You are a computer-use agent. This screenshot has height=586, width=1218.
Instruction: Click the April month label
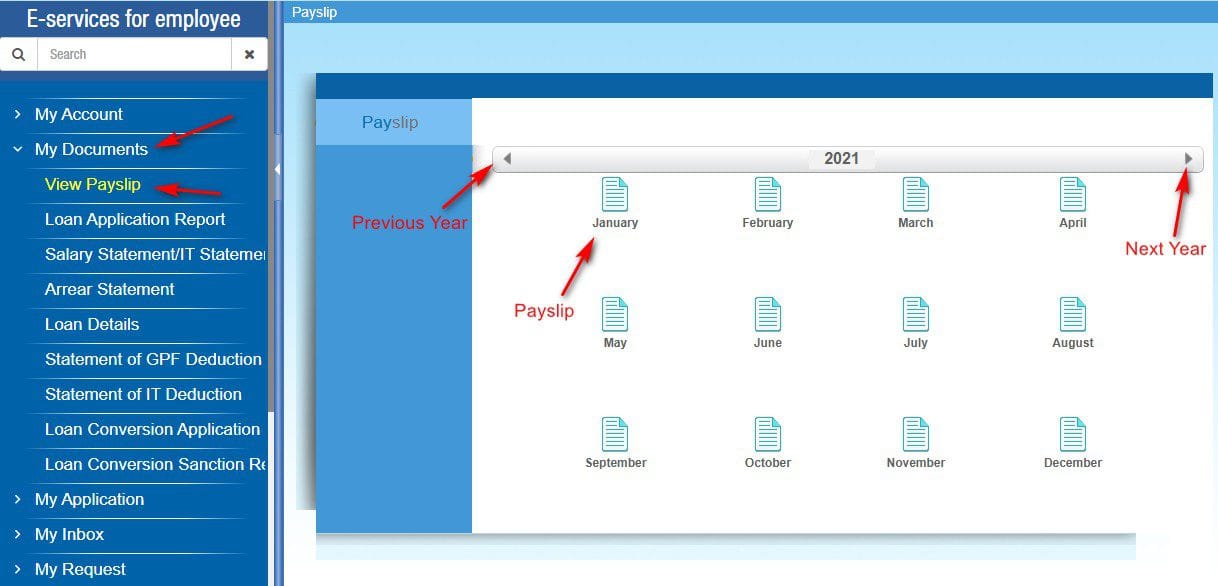(x=1073, y=223)
